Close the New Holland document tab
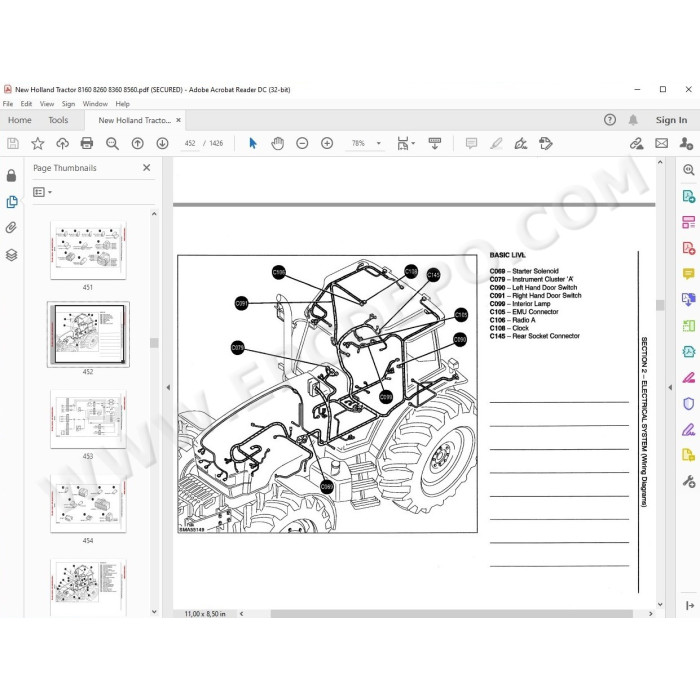The height and width of the screenshot is (700, 700). click(x=178, y=120)
